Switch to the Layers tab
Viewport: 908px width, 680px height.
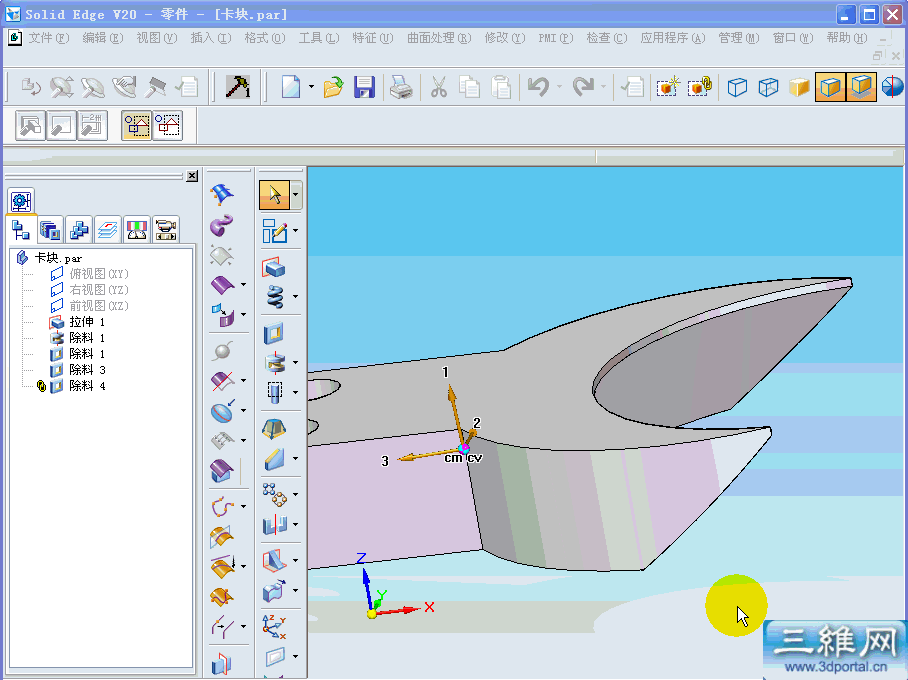click(x=108, y=230)
